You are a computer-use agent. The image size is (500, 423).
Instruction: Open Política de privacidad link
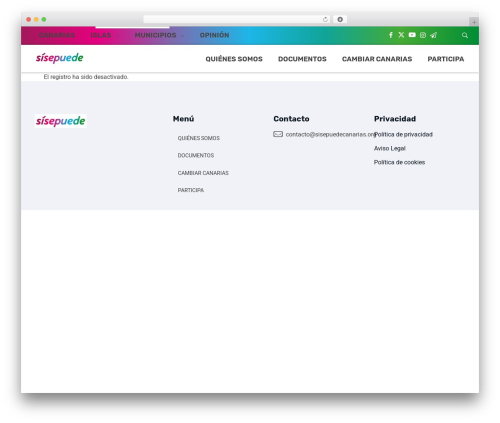pos(403,134)
